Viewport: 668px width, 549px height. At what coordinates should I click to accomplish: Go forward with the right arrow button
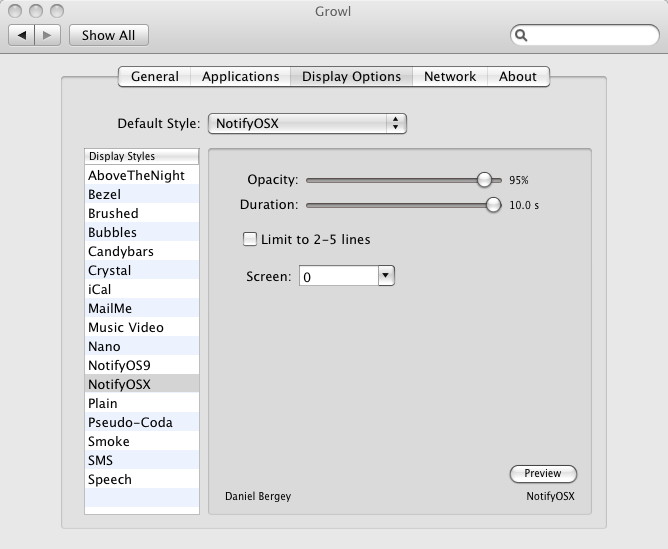point(47,35)
